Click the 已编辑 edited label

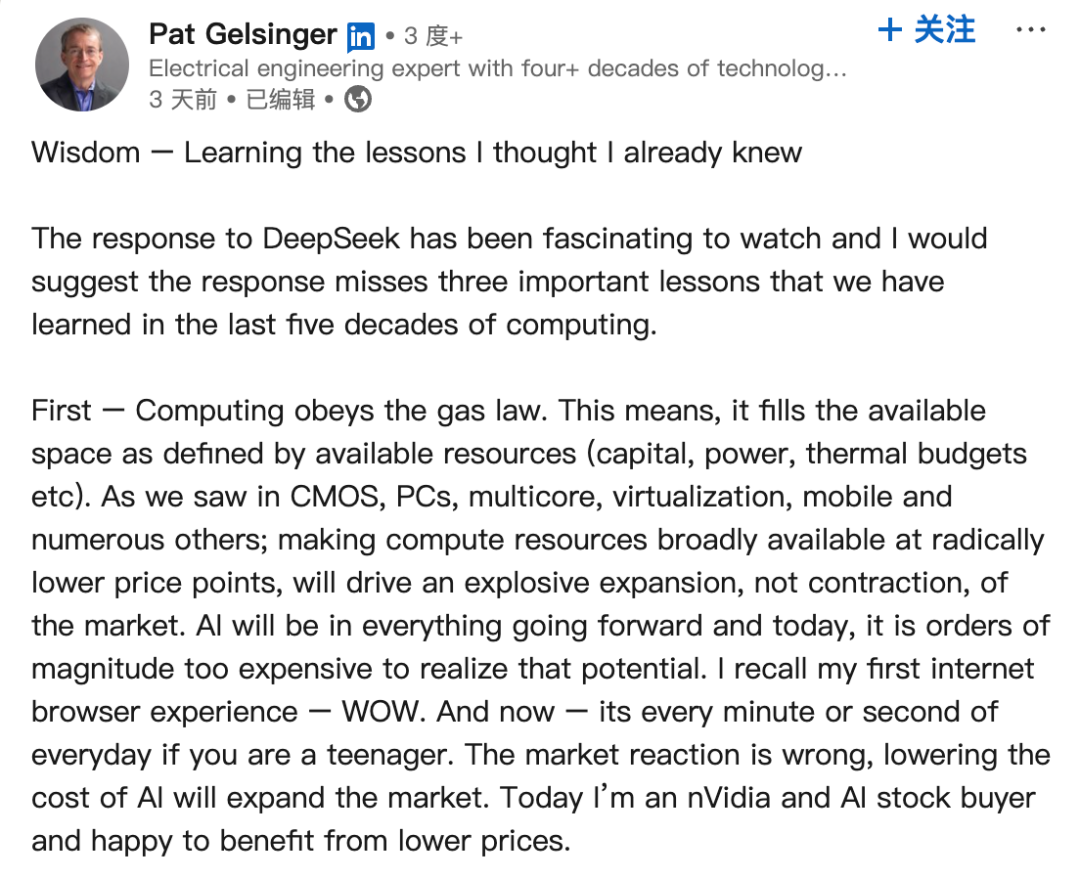point(280,99)
